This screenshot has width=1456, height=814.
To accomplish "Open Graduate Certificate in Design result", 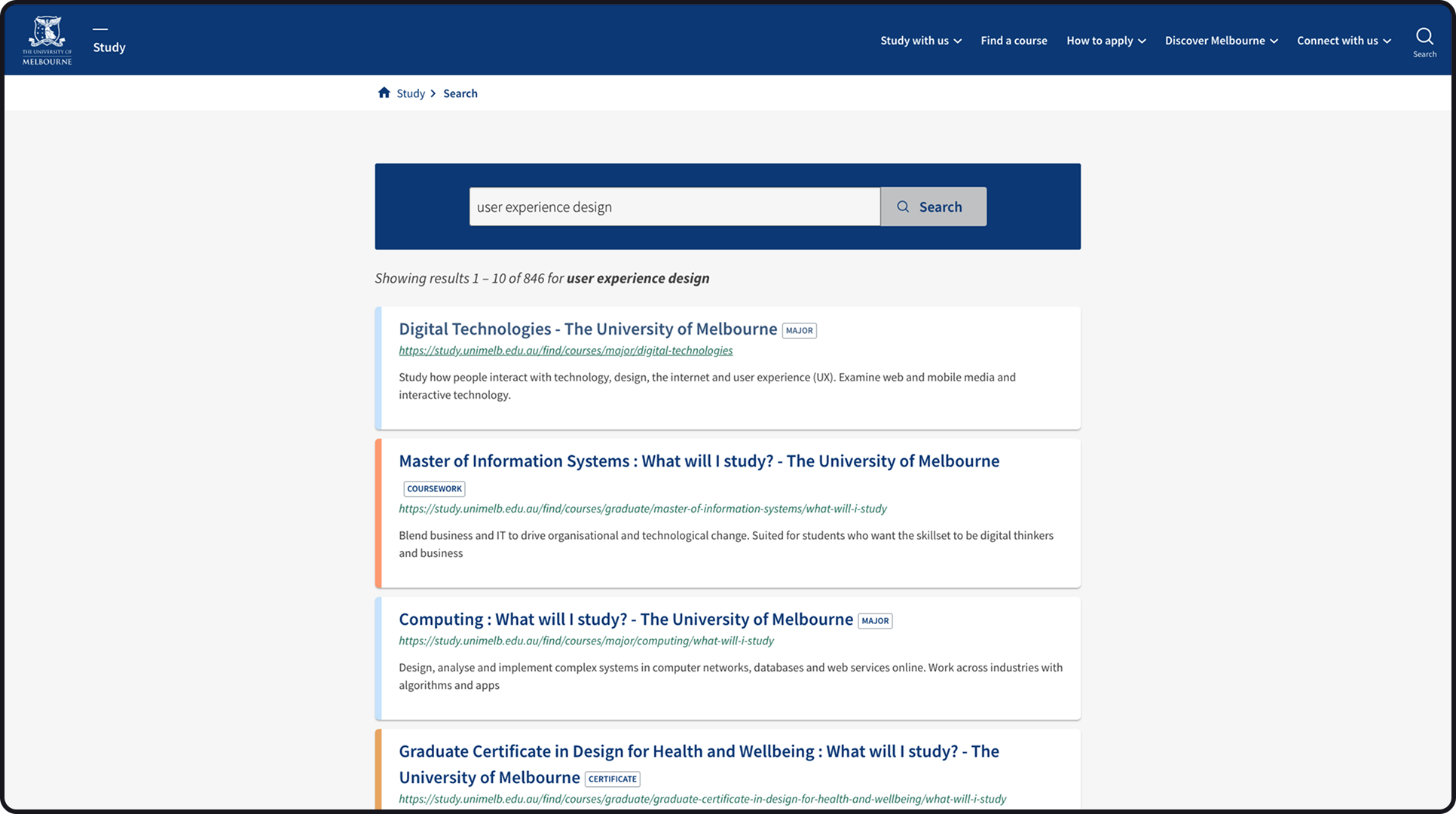I will coord(699,764).
